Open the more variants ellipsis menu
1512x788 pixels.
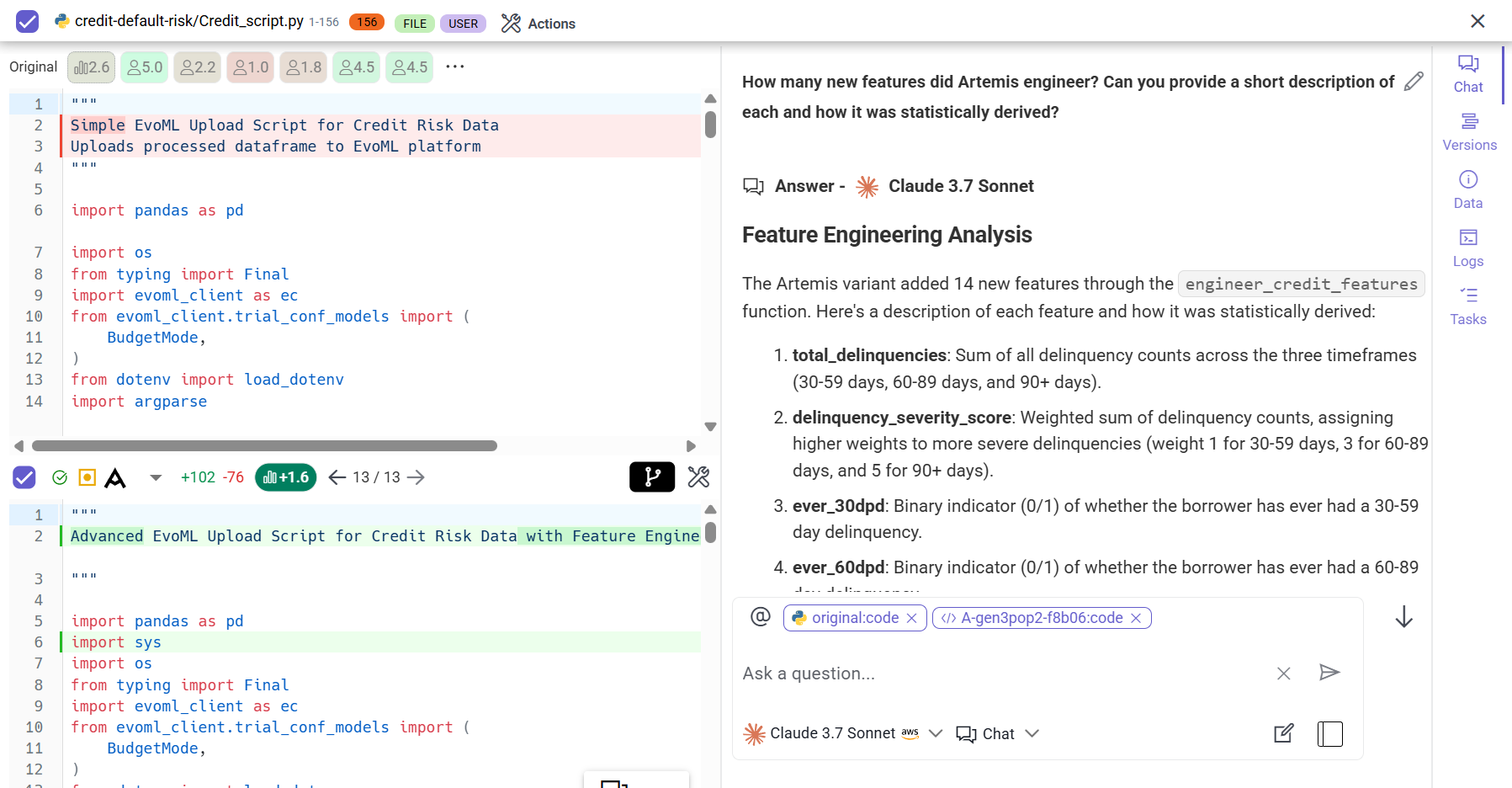[x=455, y=67]
